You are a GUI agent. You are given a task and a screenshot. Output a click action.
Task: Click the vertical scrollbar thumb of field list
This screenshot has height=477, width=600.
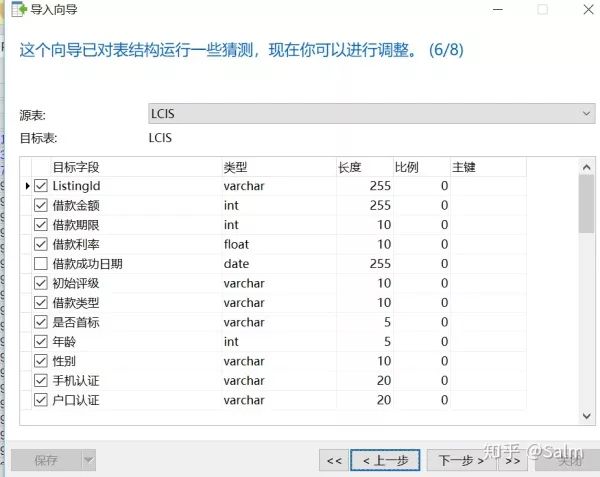(586, 204)
